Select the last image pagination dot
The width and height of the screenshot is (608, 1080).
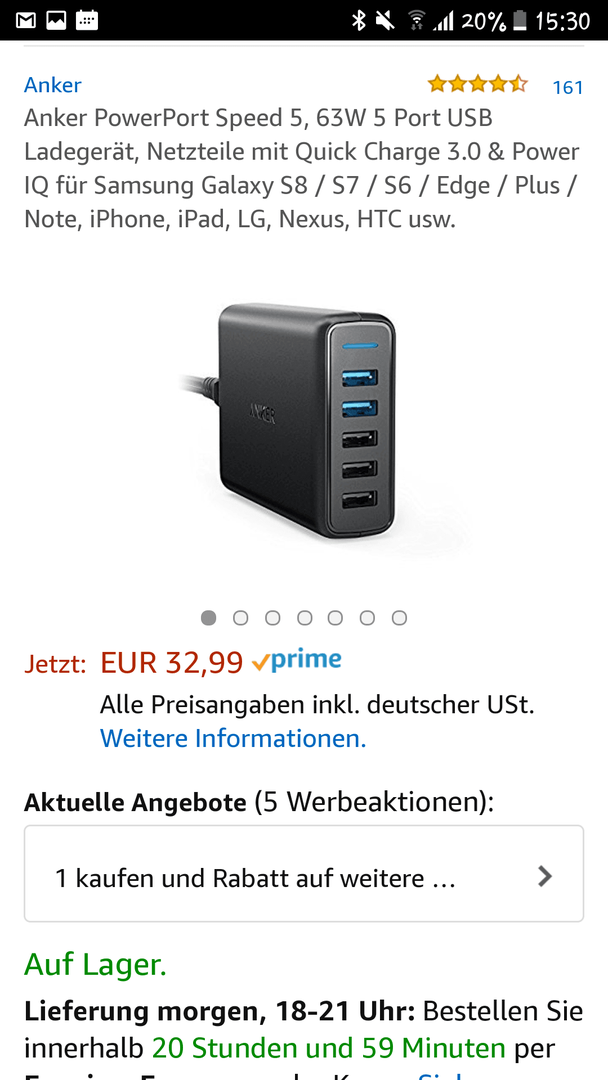[x=399, y=618]
